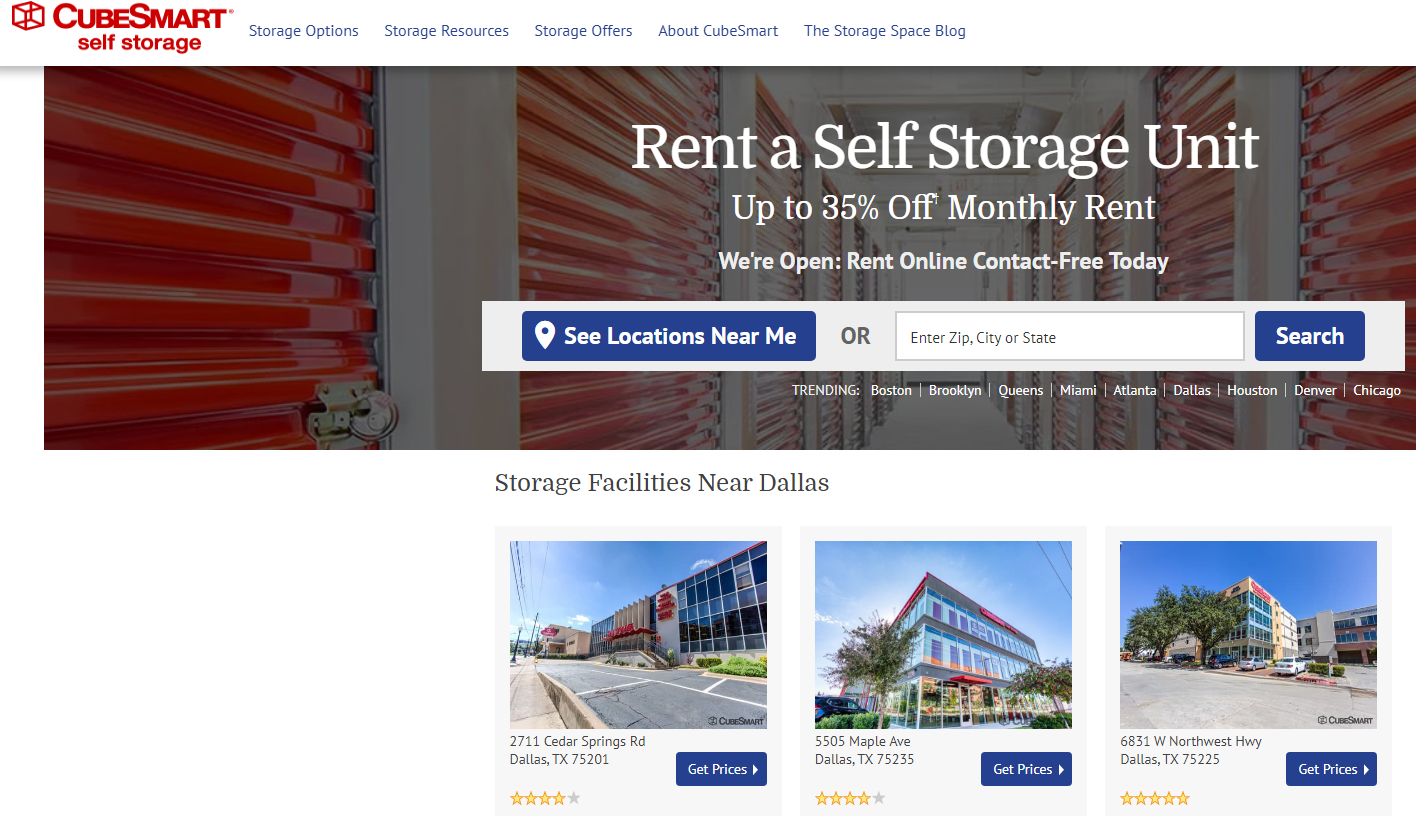Click the map pin icon on See Locations
The height and width of the screenshot is (816, 1416).
(x=545, y=335)
